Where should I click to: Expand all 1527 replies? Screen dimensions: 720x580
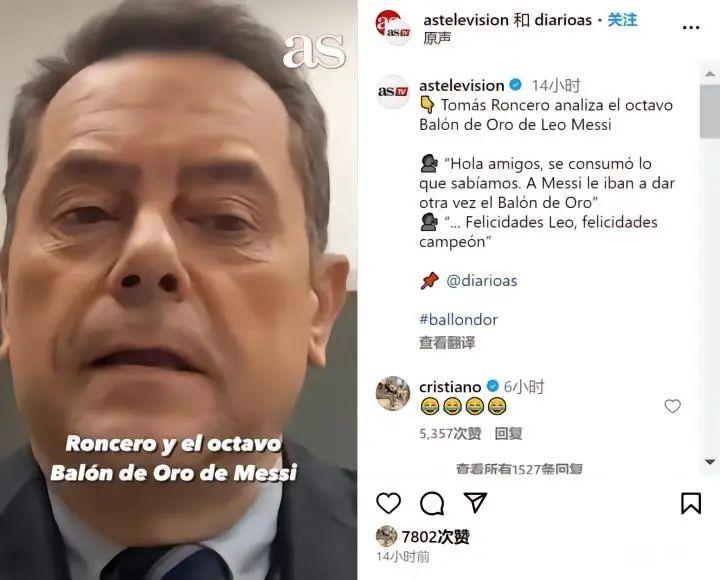[x=519, y=469]
